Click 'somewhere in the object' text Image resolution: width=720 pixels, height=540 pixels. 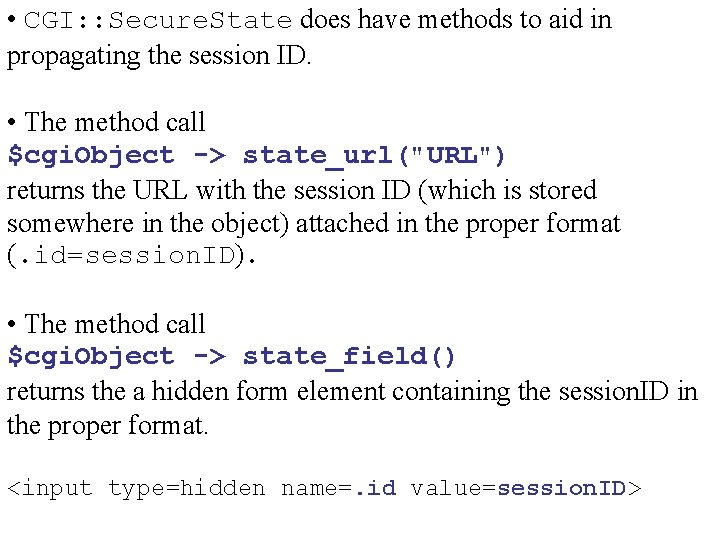point(147,225)
